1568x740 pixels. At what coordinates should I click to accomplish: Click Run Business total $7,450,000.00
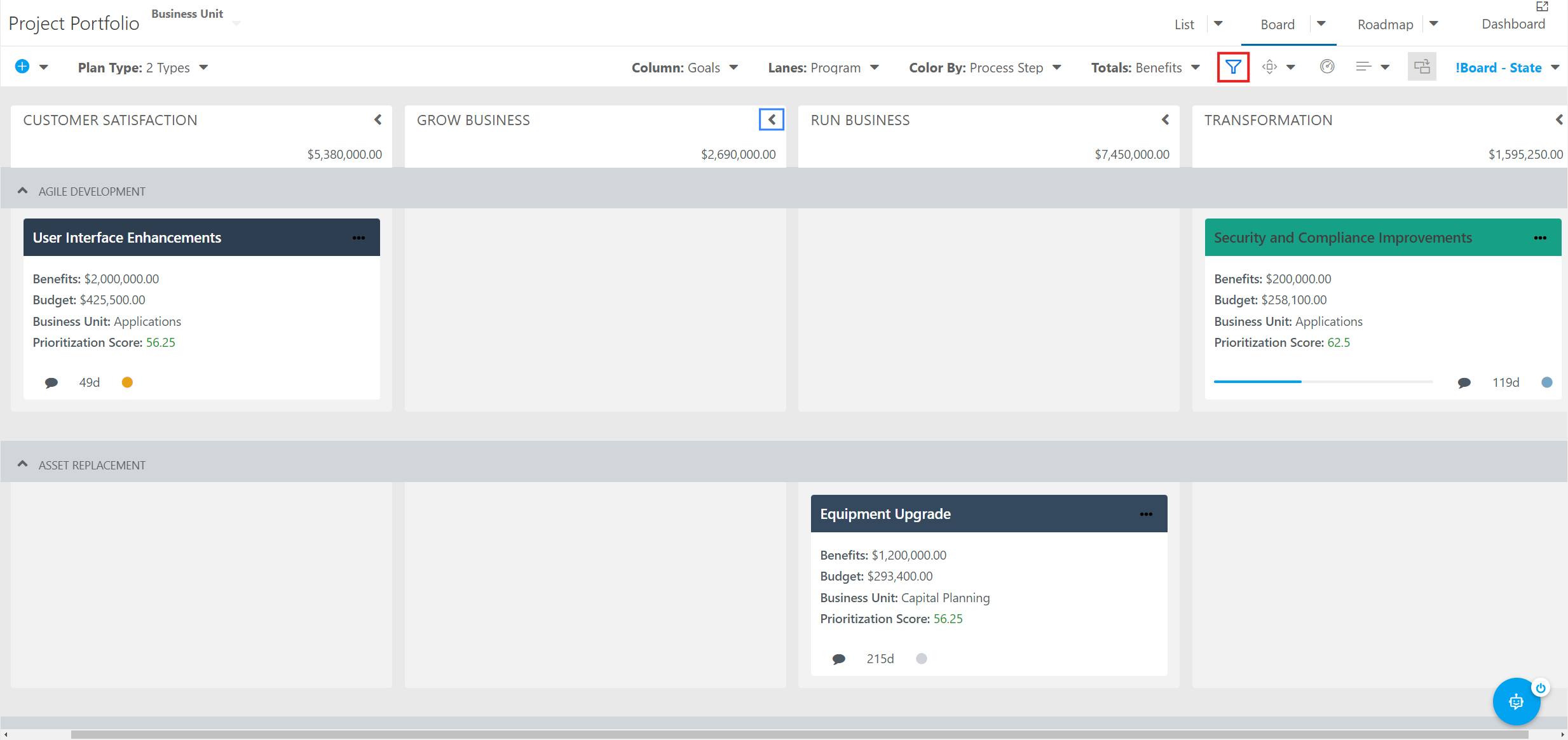(1132, 154)
